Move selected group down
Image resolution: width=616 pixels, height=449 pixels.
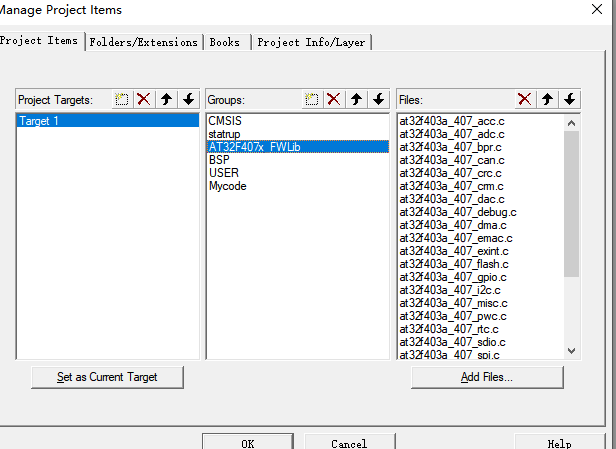pyautogui.click(x=379, y=99)
